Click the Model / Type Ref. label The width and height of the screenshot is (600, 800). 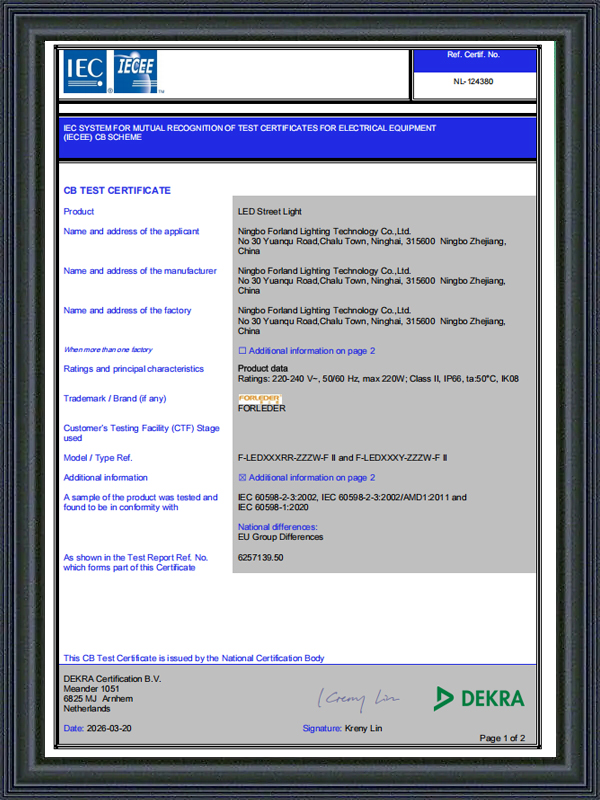pos(98,458)
